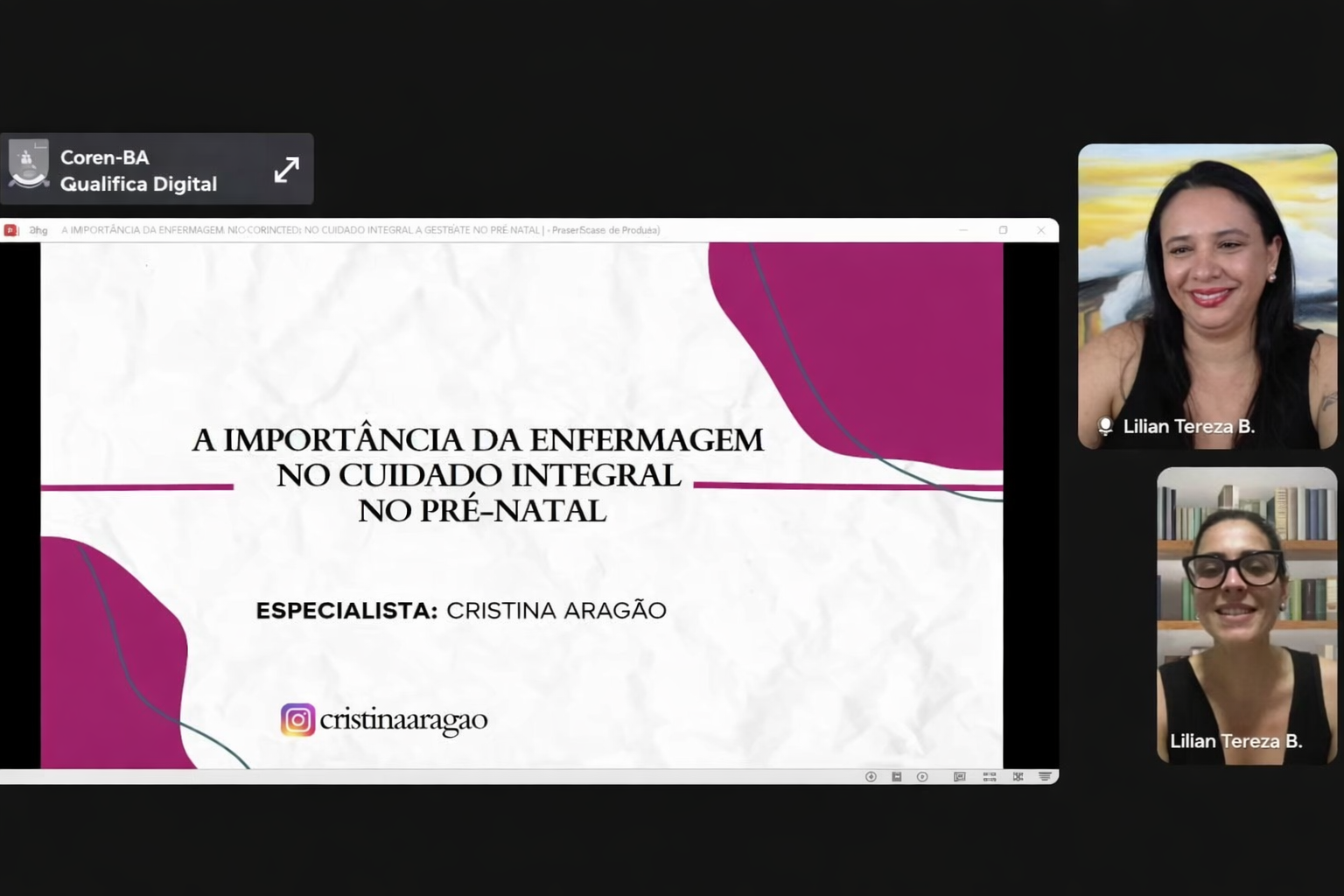Click the slide title about Enfermagem no Pré-Natal

click(x=478, y=474)
